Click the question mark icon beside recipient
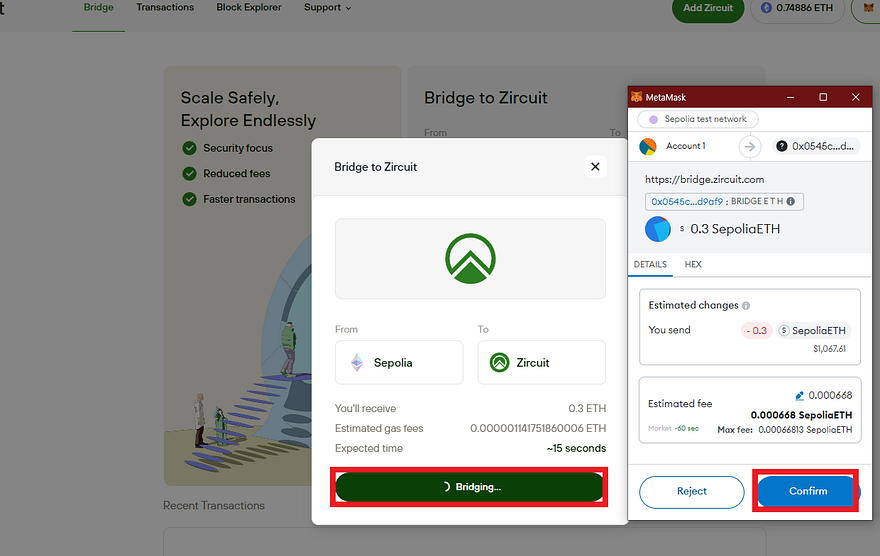Image resolution: width=880 pixels, height=556 pixels. point(782,146)
